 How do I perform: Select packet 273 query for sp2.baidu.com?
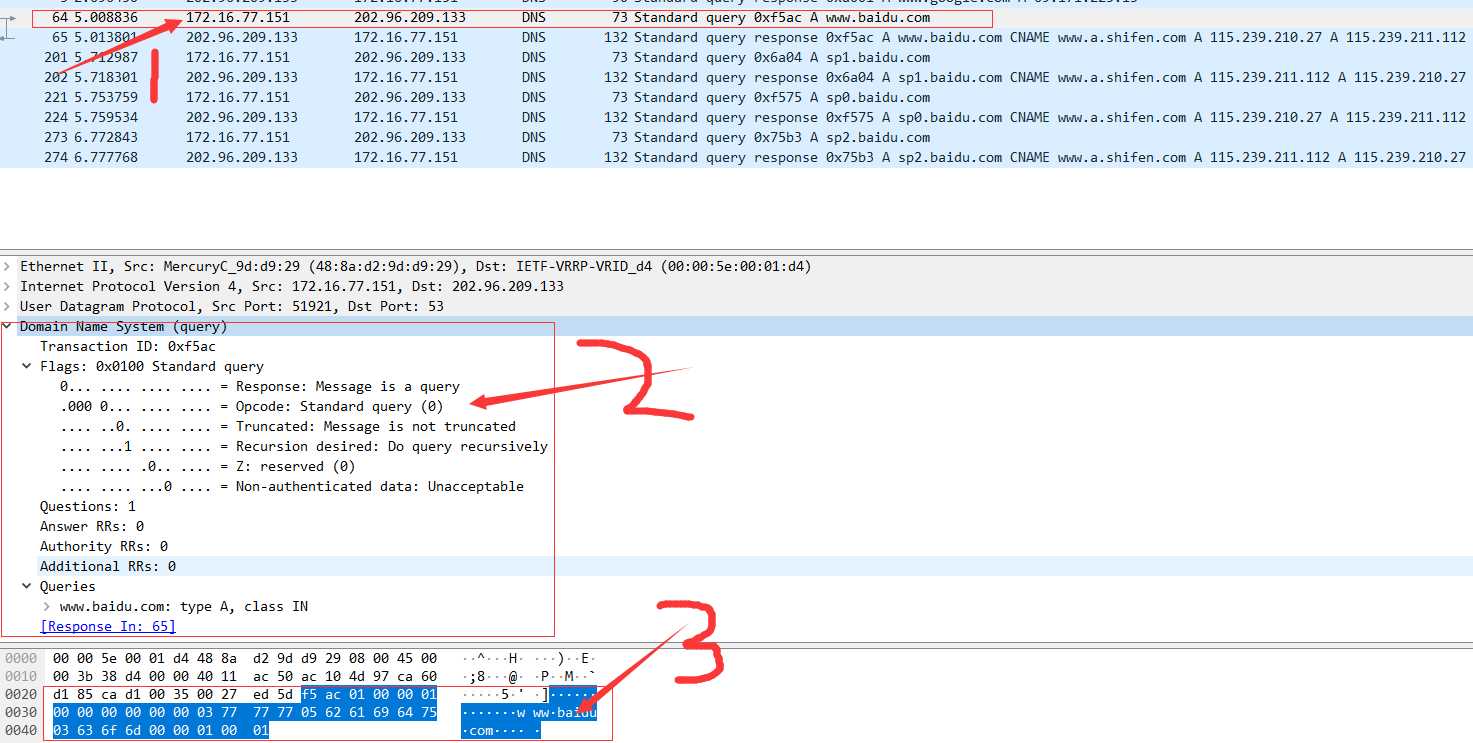click(736, 137)
